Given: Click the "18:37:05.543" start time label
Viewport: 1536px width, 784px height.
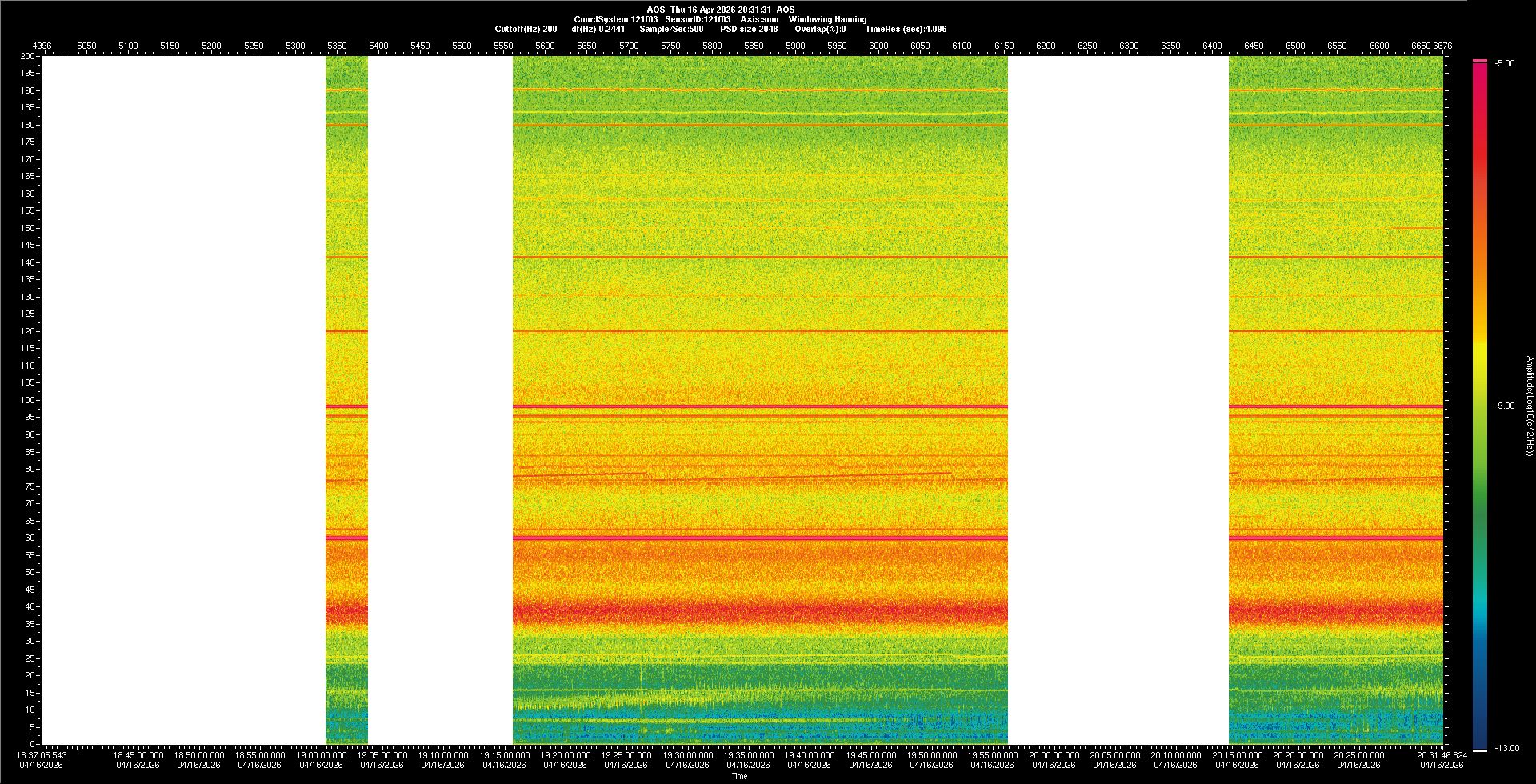Looking at the screenshot, I should click(42, 754).
